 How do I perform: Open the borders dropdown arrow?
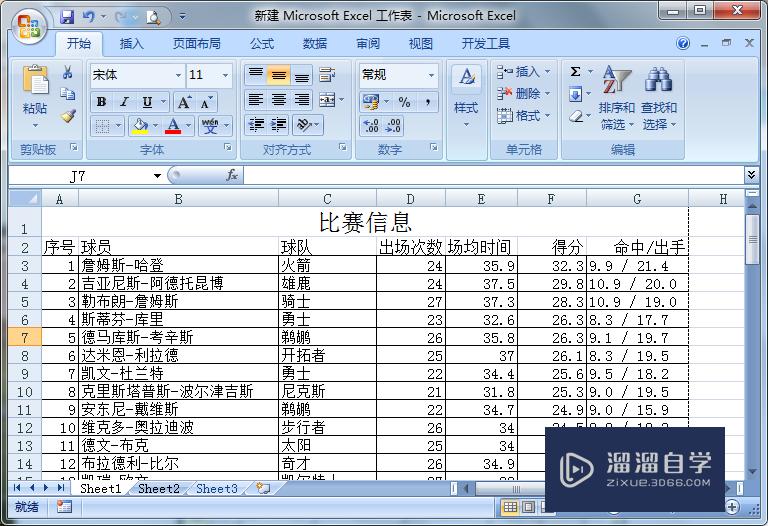tap(118, 126)
